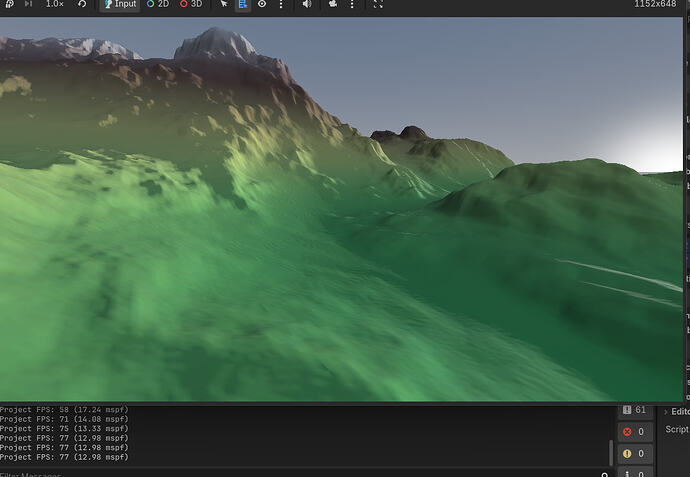Select 3D node selection mode
This screenshot has height=477, width=690.
coord(191,4)
